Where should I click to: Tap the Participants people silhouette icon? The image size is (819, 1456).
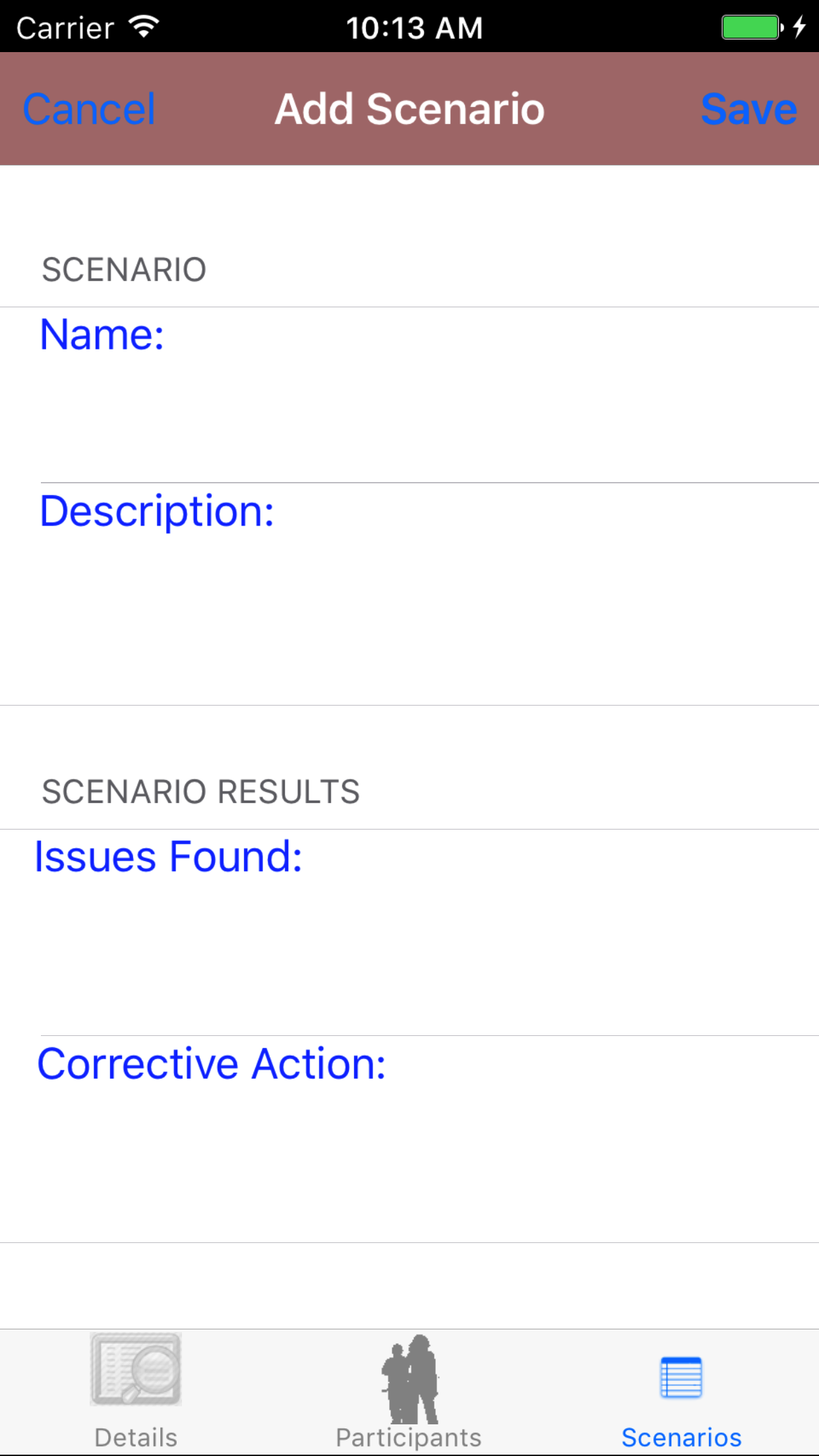click(409, 1378)
